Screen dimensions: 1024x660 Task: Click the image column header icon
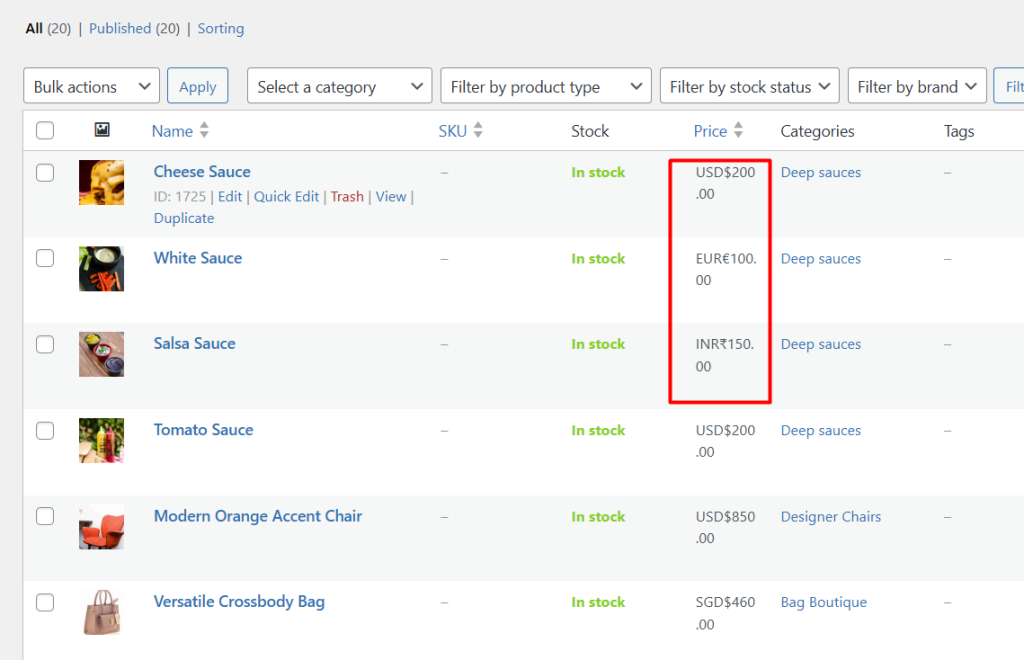pos(101,130)
